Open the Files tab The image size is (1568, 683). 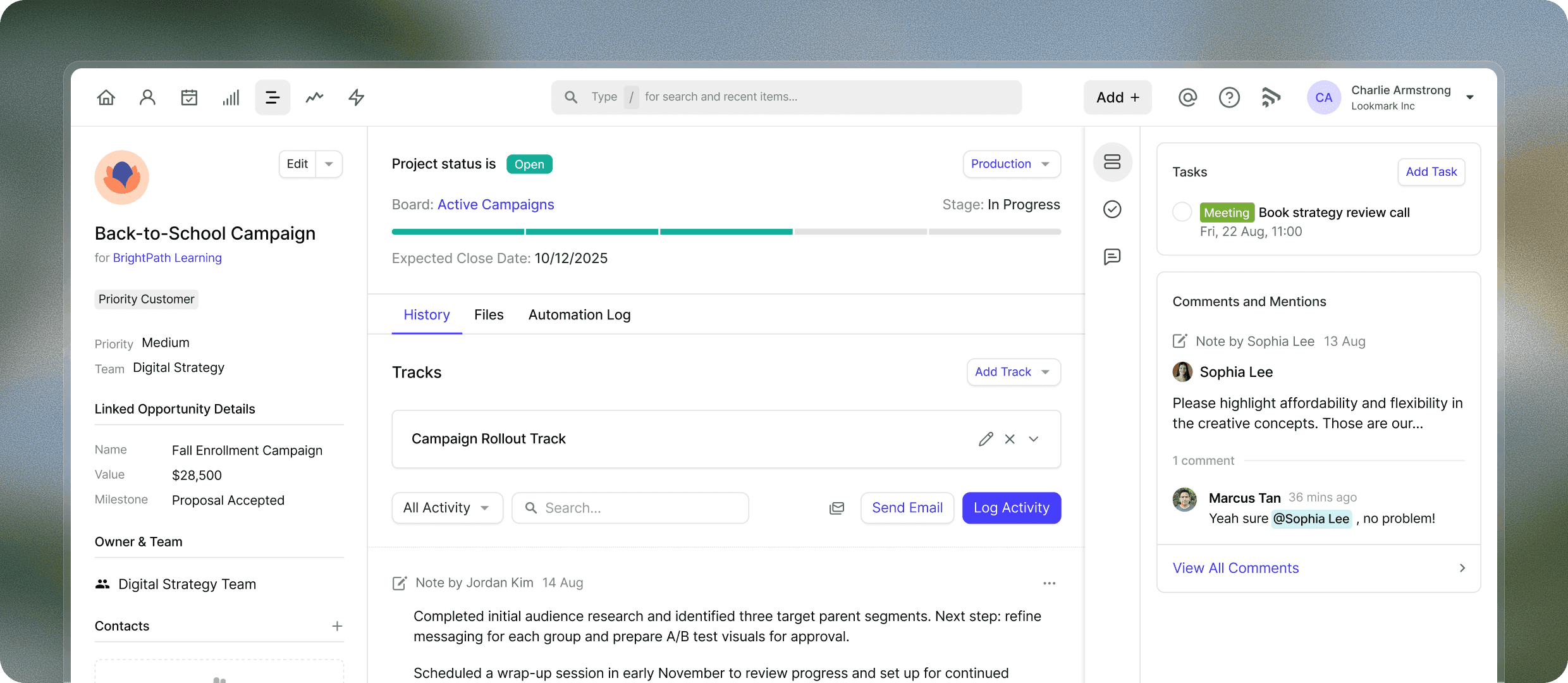[488, 314]
